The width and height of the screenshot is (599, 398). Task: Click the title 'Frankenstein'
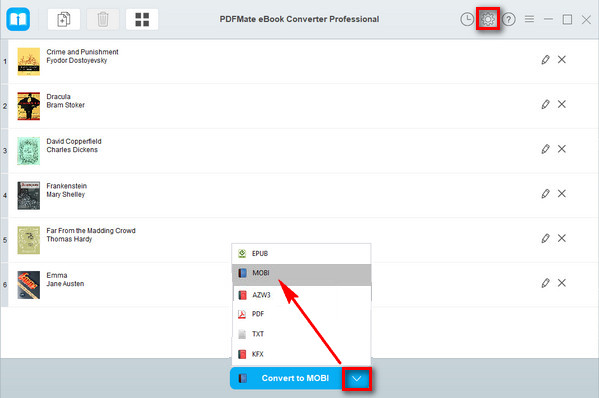pos(66,186)
